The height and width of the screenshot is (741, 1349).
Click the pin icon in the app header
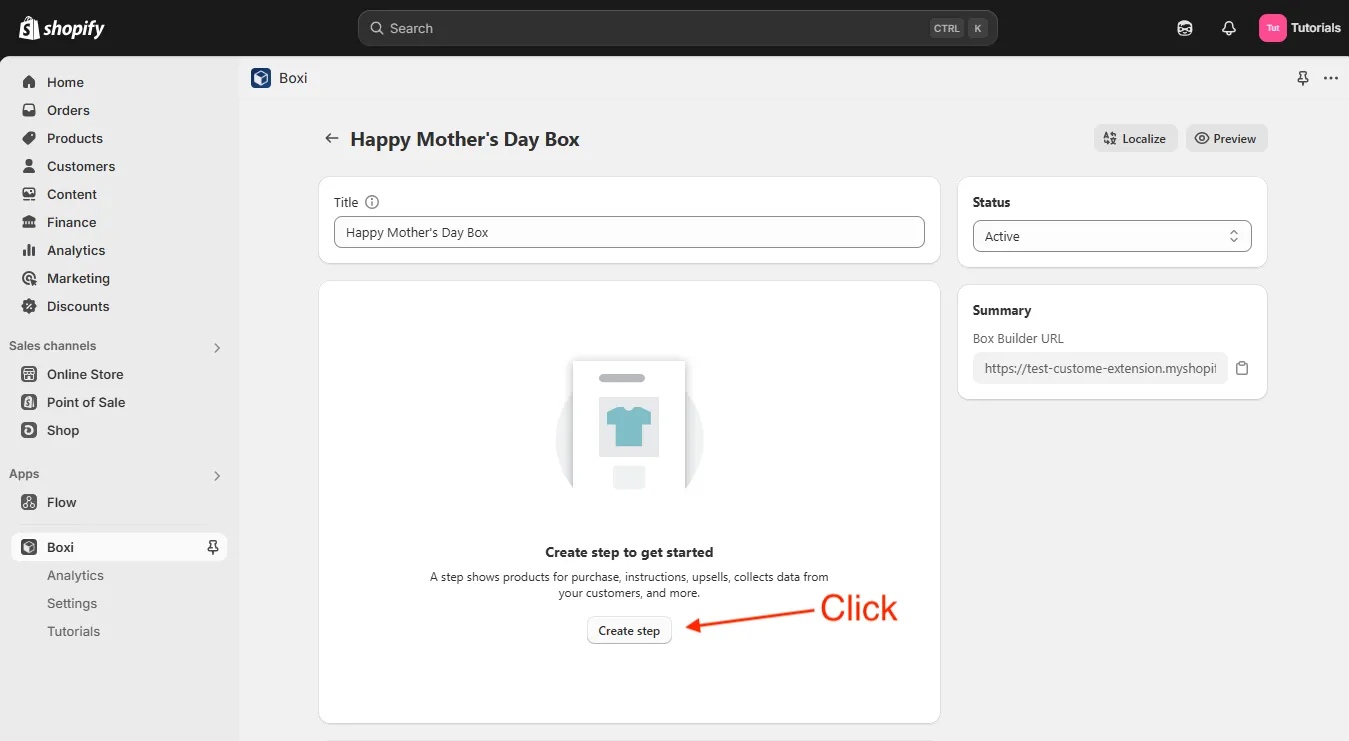click(x=1303, y=78)
